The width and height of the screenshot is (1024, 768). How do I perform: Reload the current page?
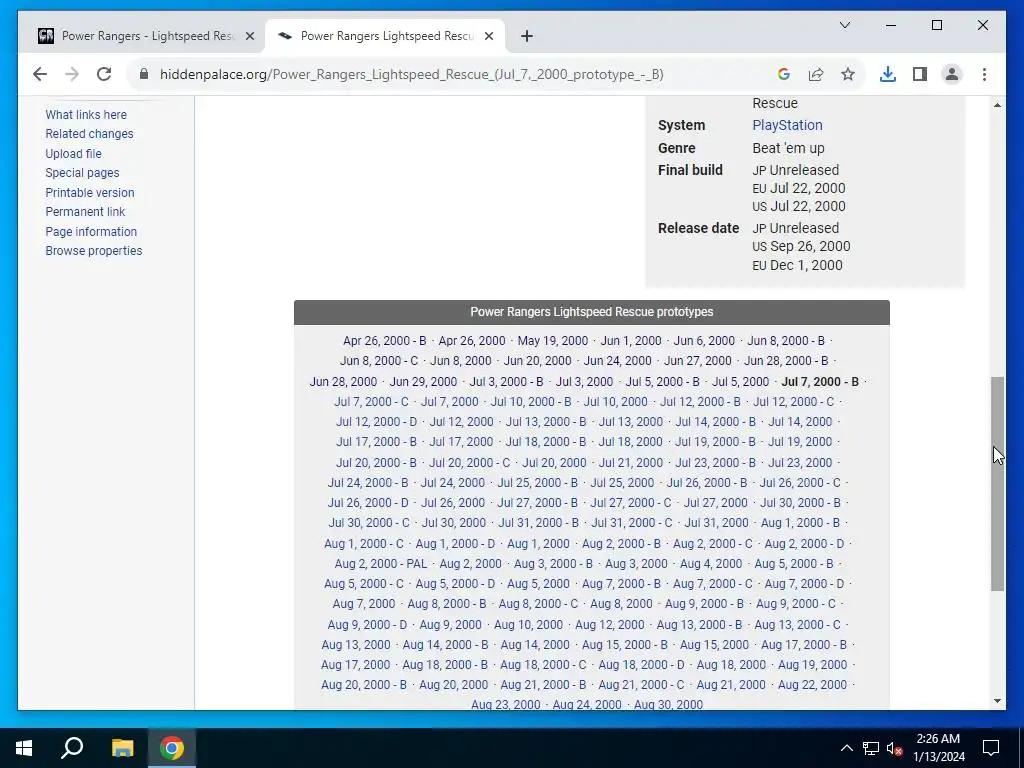tap(104, 74)
